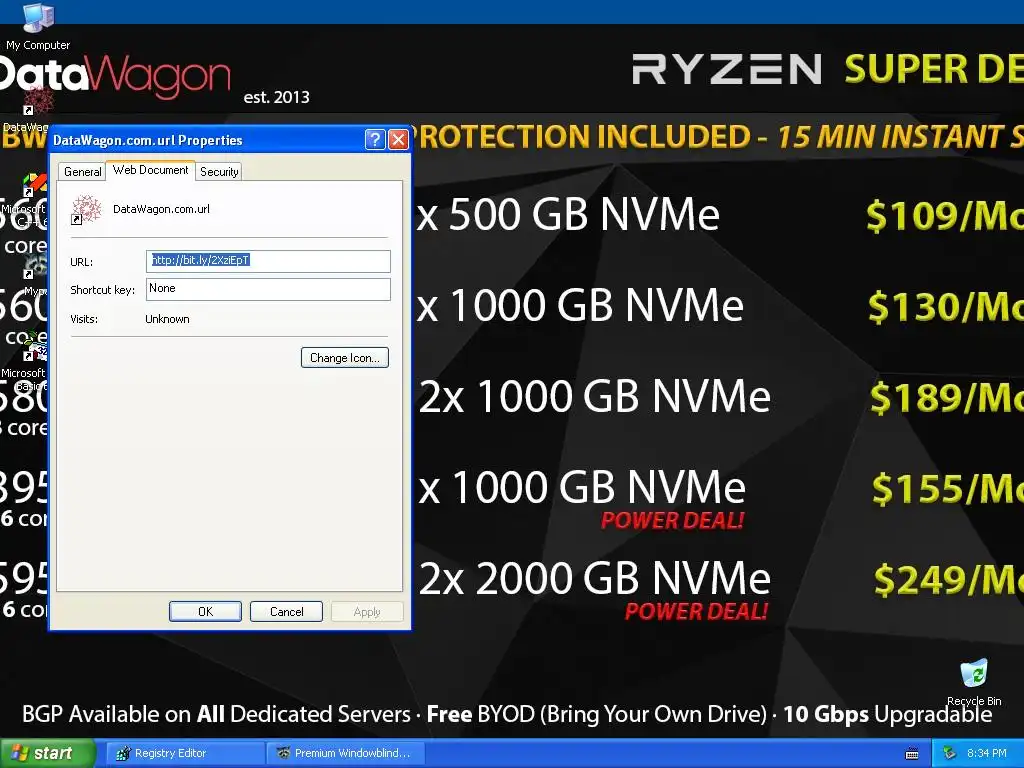The width and height of the screenshot is (1024, 768).
Task: Open the Windows start menu
Action: click(47, 754)
